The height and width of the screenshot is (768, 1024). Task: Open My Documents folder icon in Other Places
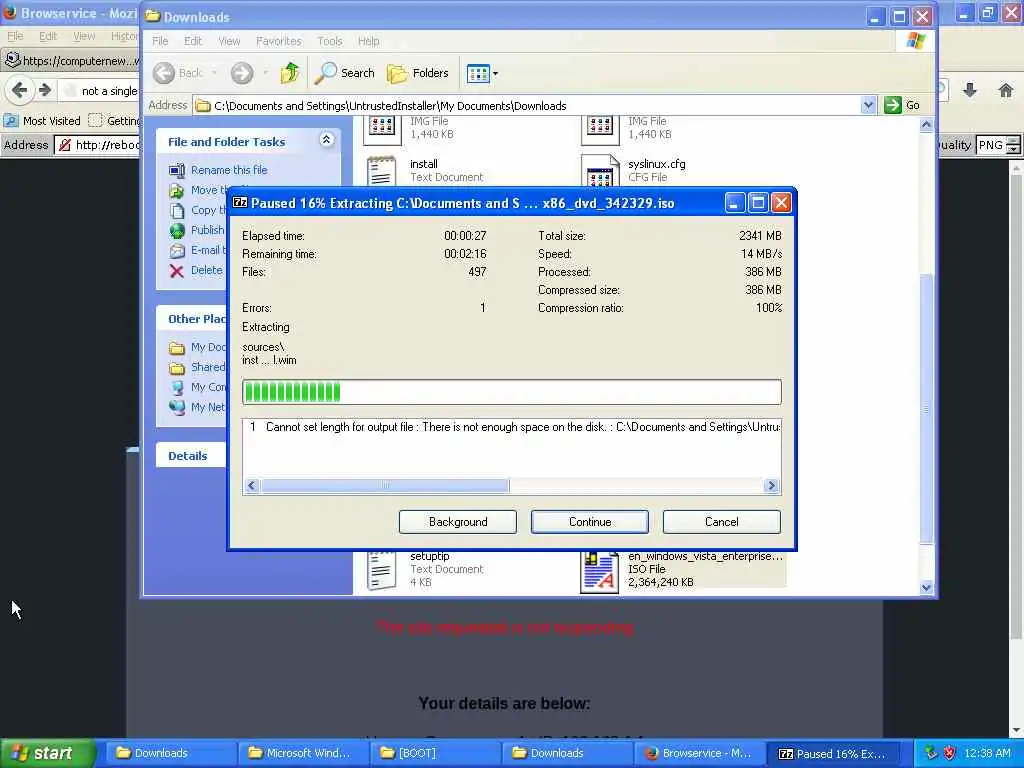176,347
